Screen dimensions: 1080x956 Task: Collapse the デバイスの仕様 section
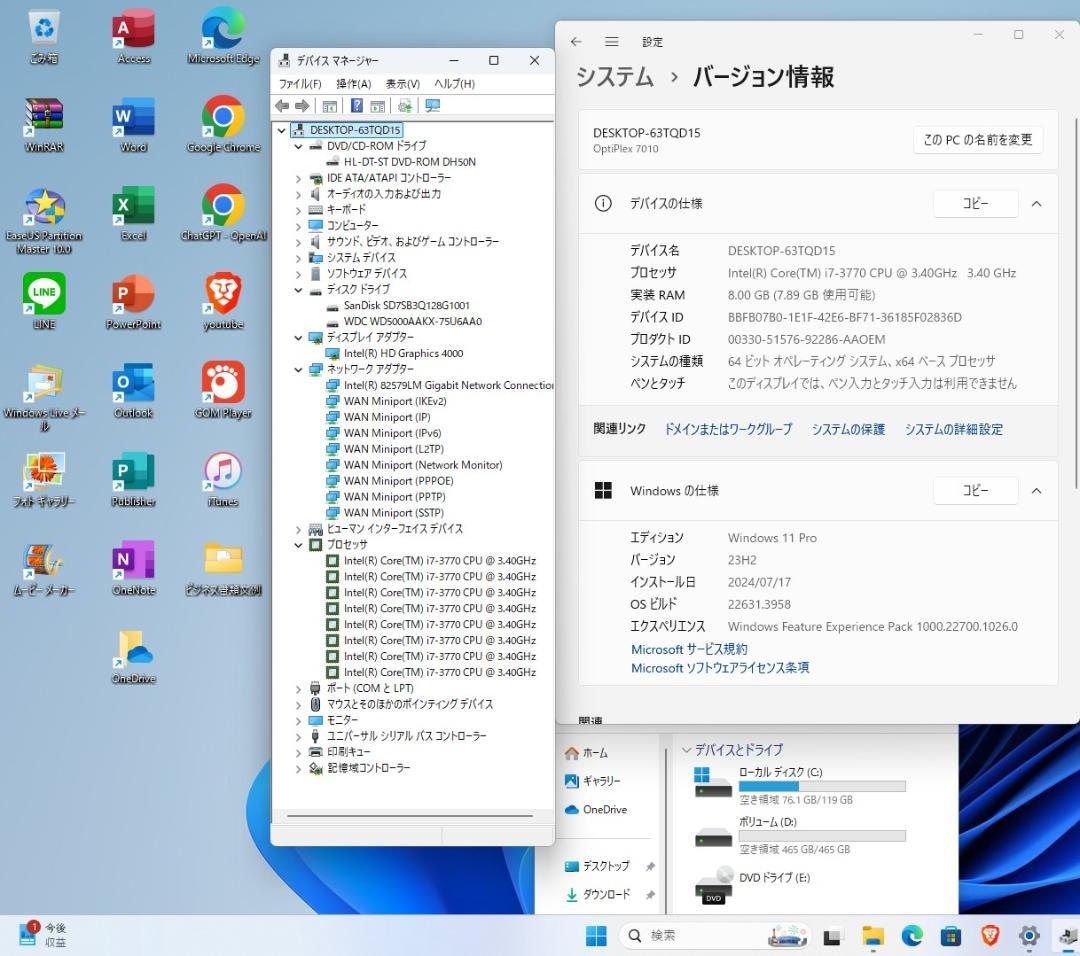coord(1036,203)
